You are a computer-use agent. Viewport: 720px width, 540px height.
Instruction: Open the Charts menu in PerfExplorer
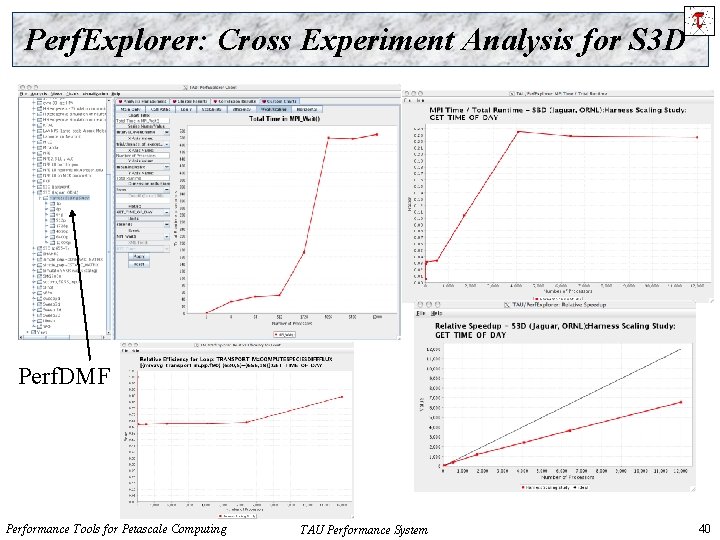[72, 94]
